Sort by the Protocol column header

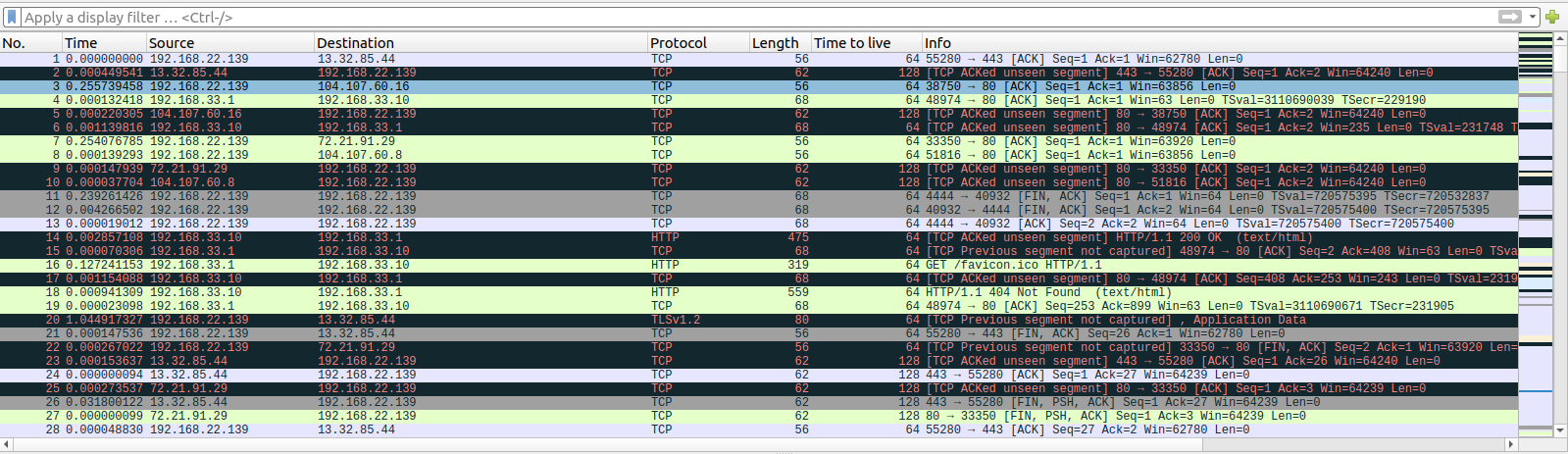pos(699,43)
